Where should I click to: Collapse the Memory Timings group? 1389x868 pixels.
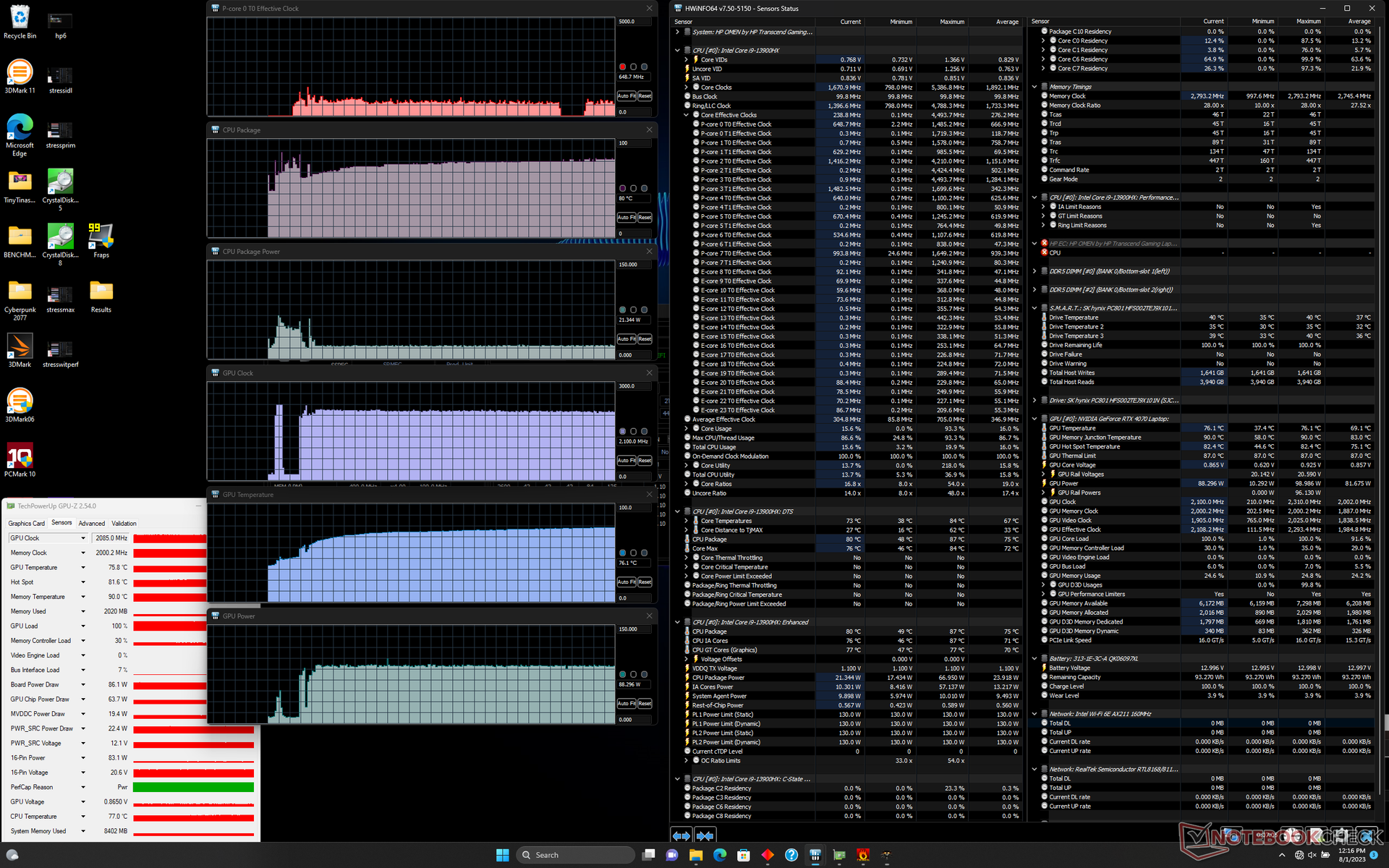tap(1035, 87)
